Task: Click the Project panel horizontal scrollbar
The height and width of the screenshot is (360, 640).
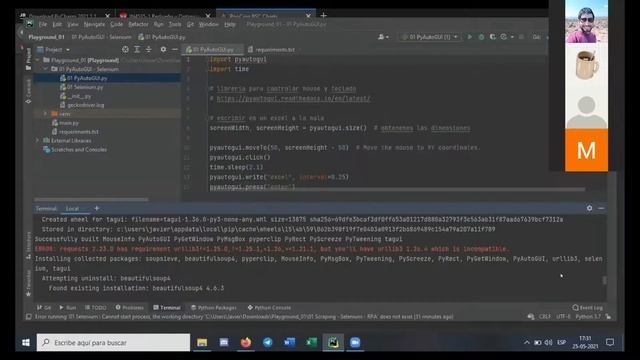Action: click(x=91, y=200)
